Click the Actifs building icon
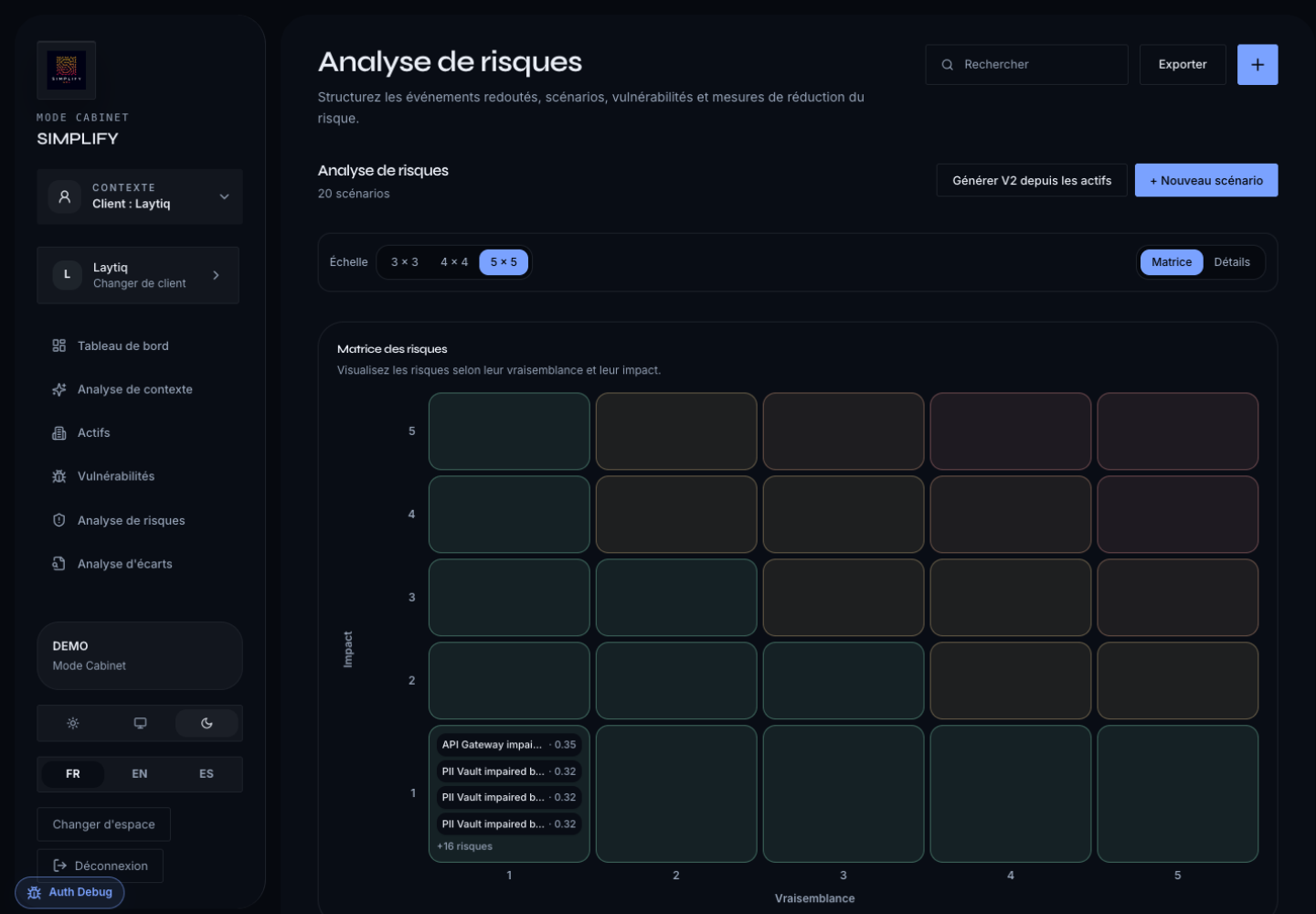 click(x=59, y=433)
